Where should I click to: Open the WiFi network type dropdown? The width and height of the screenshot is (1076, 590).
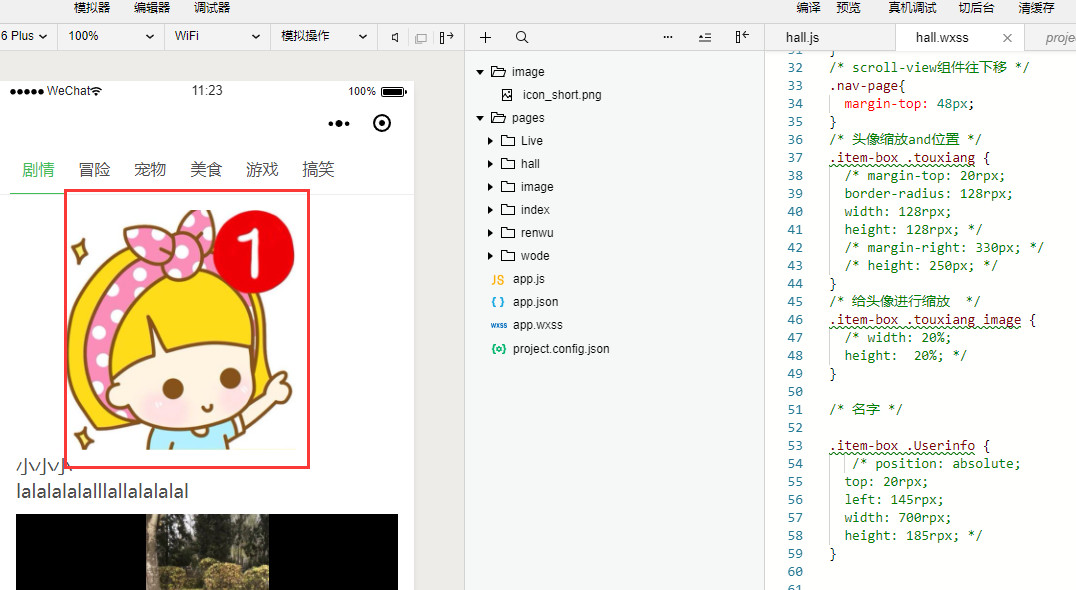coord(217,36)
